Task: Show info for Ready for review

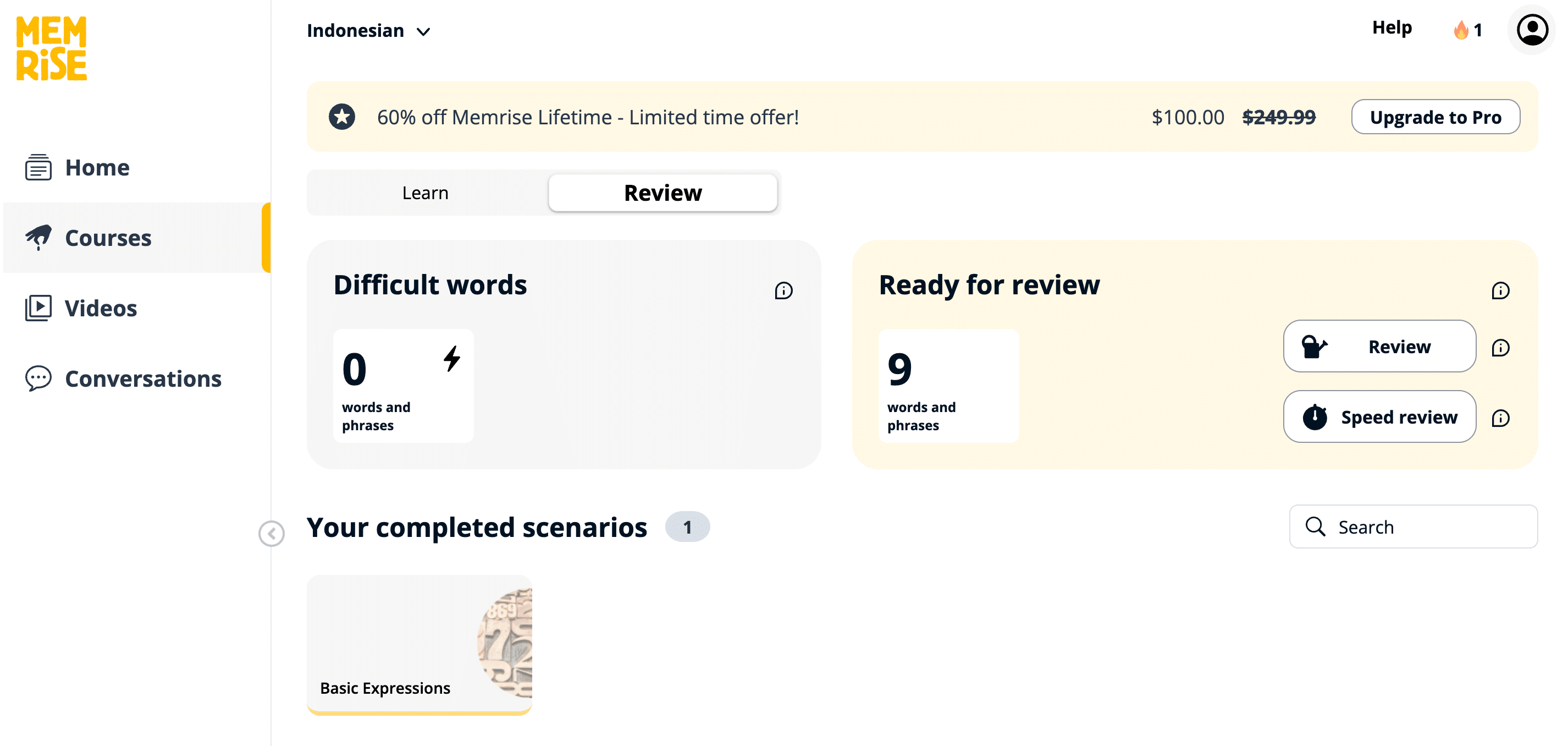Action: [x=1500, y=290]
